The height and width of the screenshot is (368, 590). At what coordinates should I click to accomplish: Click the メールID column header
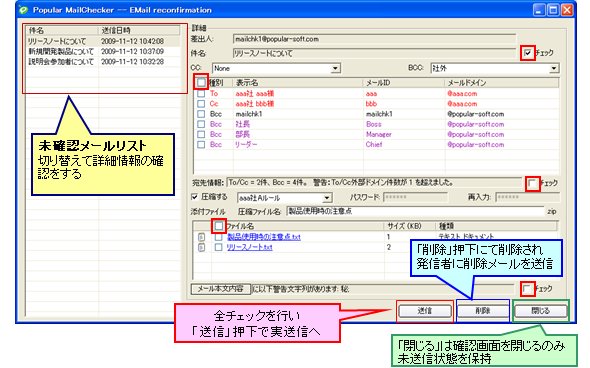pyautogui.click(x=404, y=82)
